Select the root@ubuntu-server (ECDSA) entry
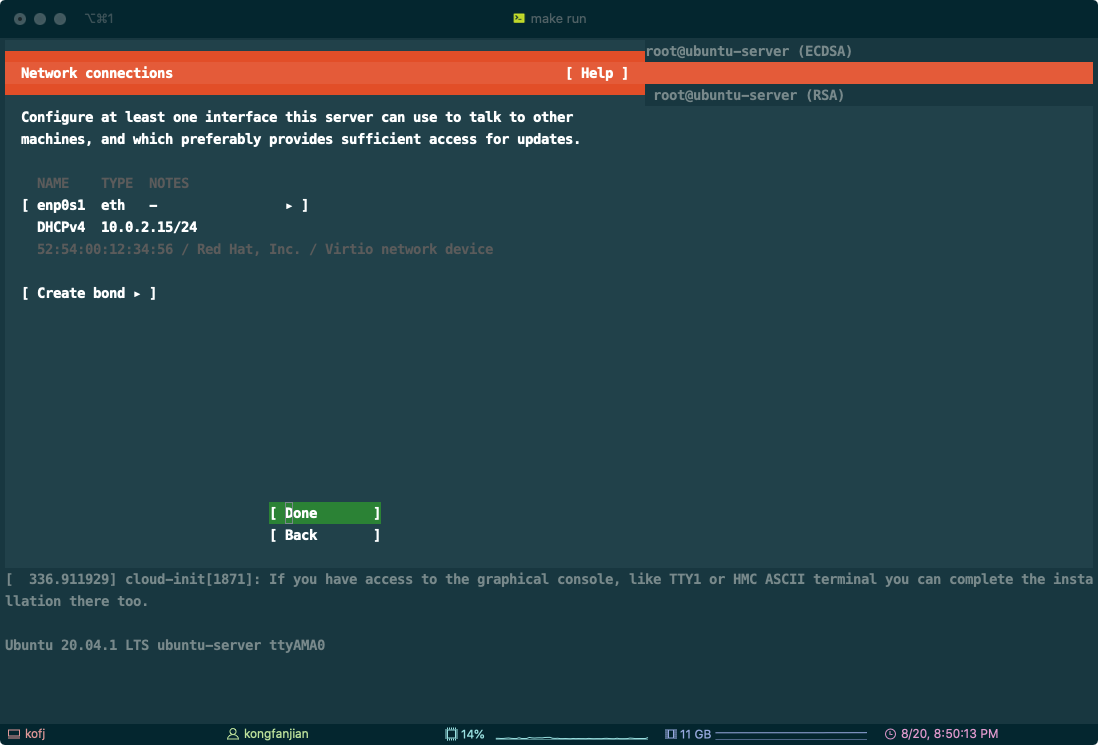1098x745 pixels. [x=749, y=51]
